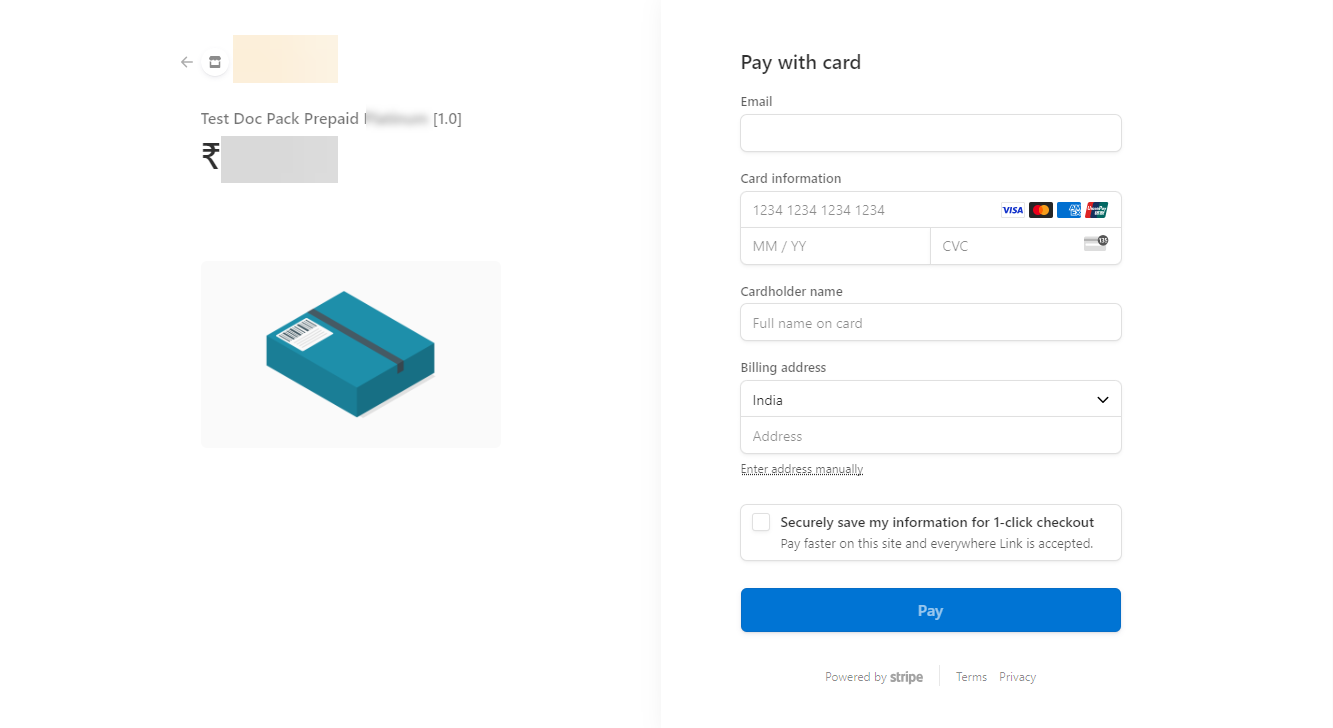Viewport: 1333px width, 728px height.
Task: Click the storefront merchant logo icon
Action: [x=215, y=61]
